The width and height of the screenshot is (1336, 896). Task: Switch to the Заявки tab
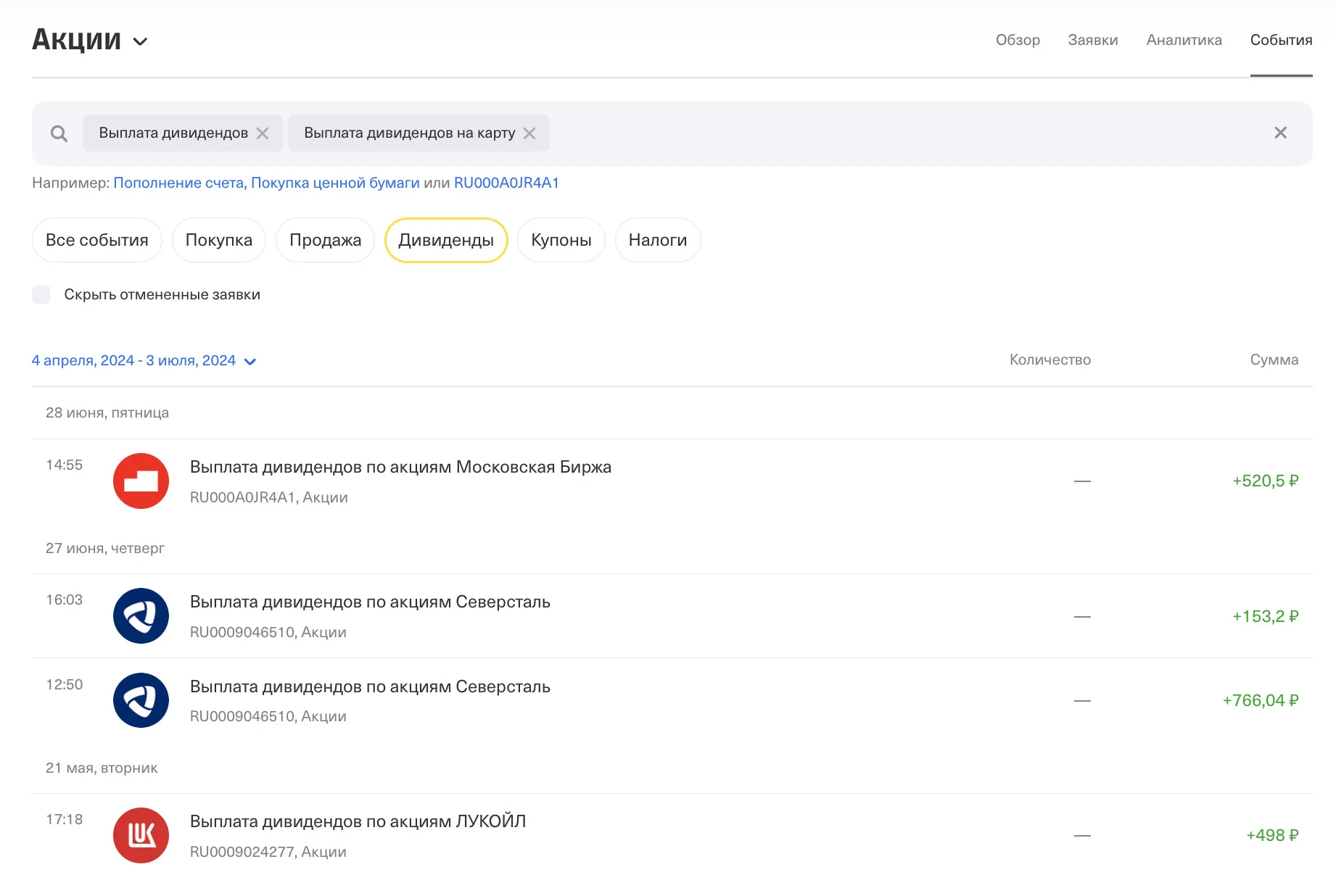coord(1093,40)
